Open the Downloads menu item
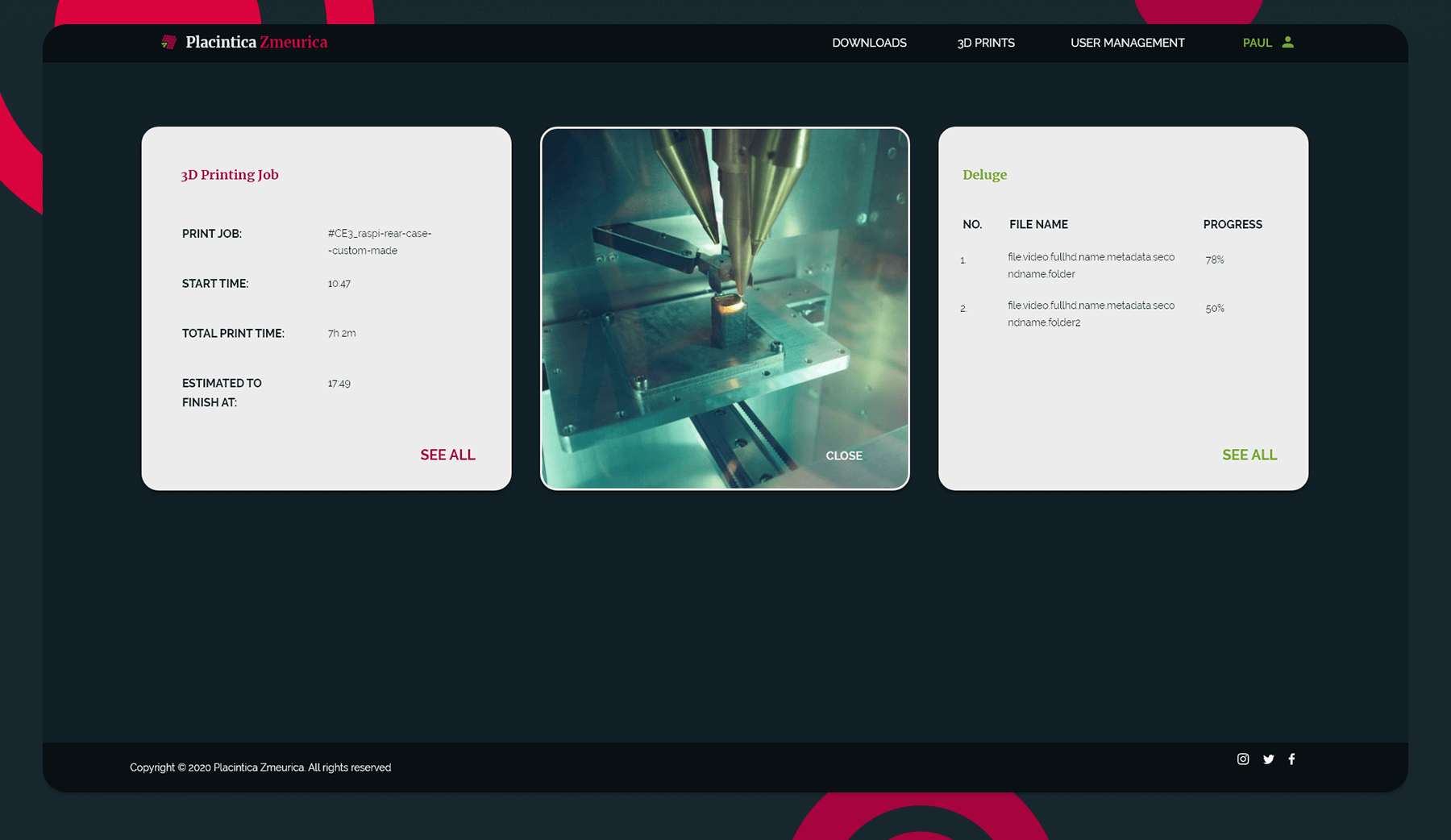The width and height of the screenshot is (1451, 840). pos(869,43)
